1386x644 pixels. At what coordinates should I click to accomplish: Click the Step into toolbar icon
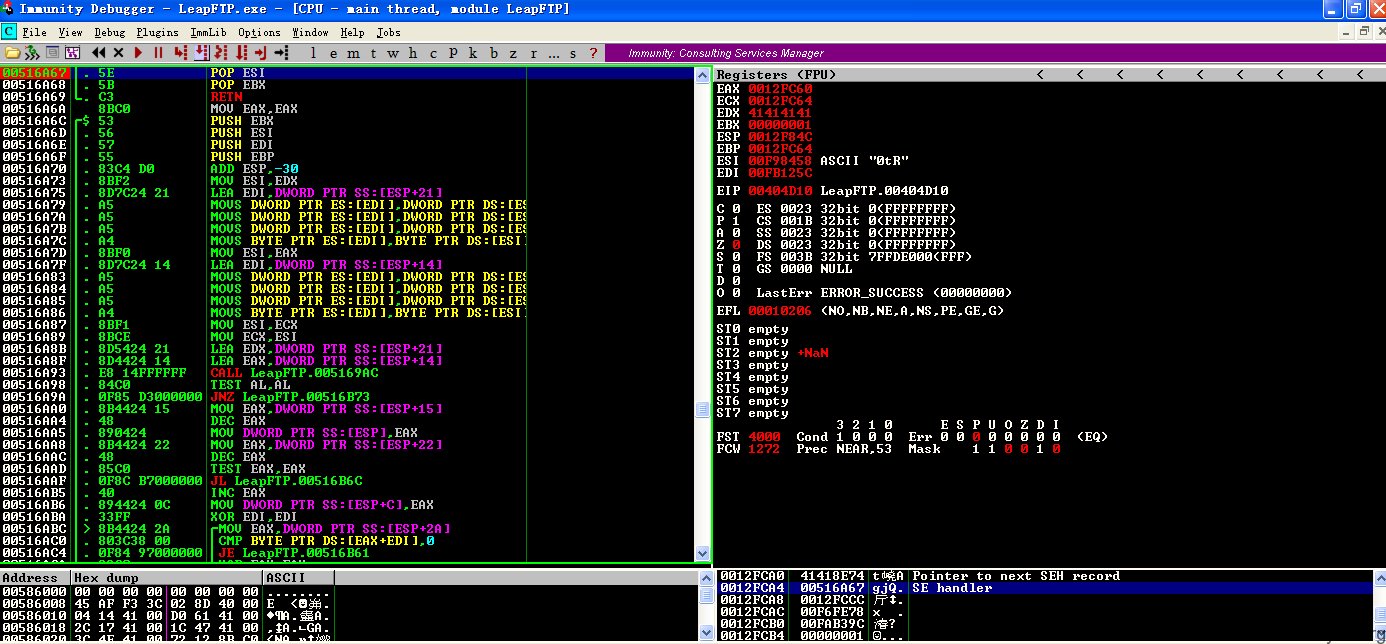pyautogui.click(x=180, y=52)
